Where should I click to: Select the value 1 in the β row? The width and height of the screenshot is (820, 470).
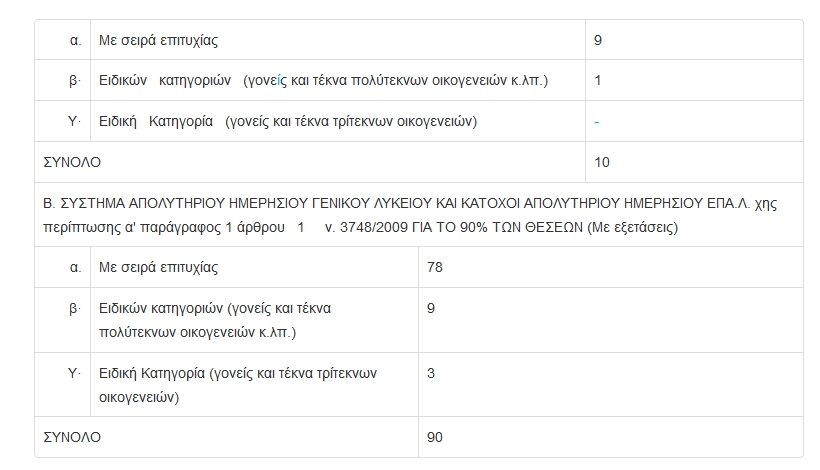coord(597,80)
